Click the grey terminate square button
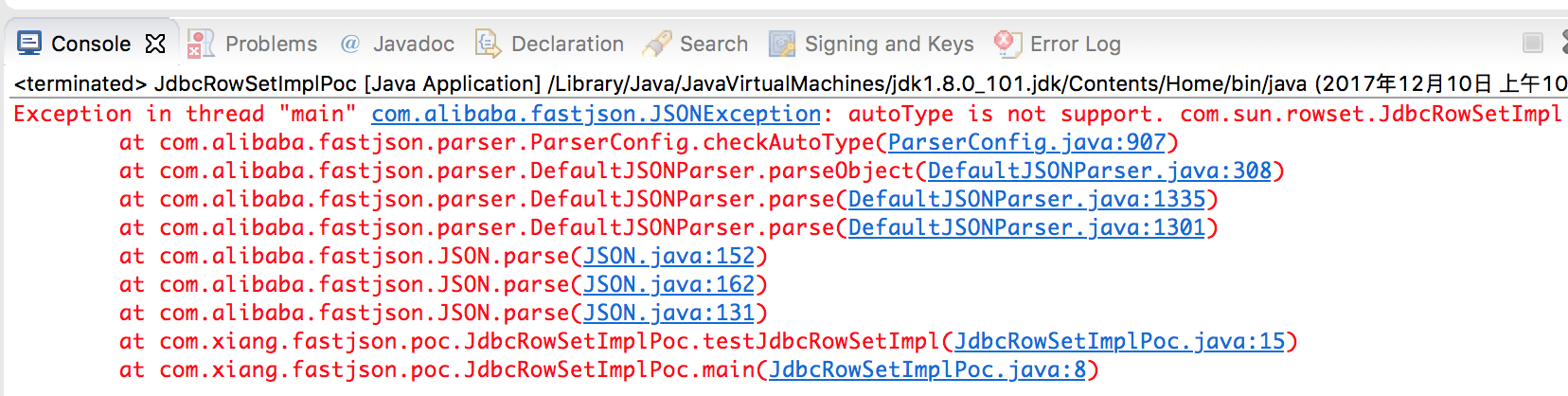Screen dimensions: 1568x396 tap(1533, 43)
